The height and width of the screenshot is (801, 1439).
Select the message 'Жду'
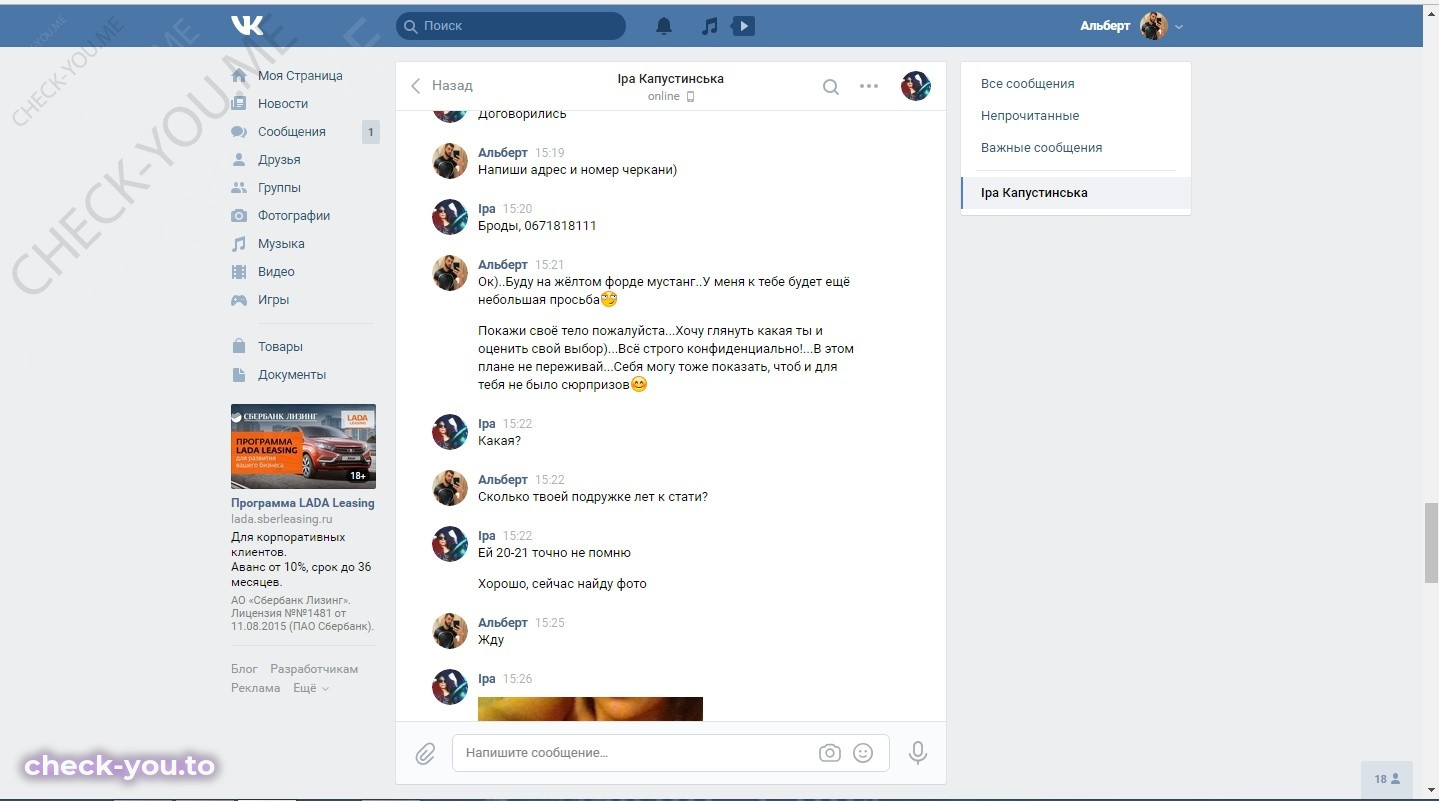tap(491, 640)
